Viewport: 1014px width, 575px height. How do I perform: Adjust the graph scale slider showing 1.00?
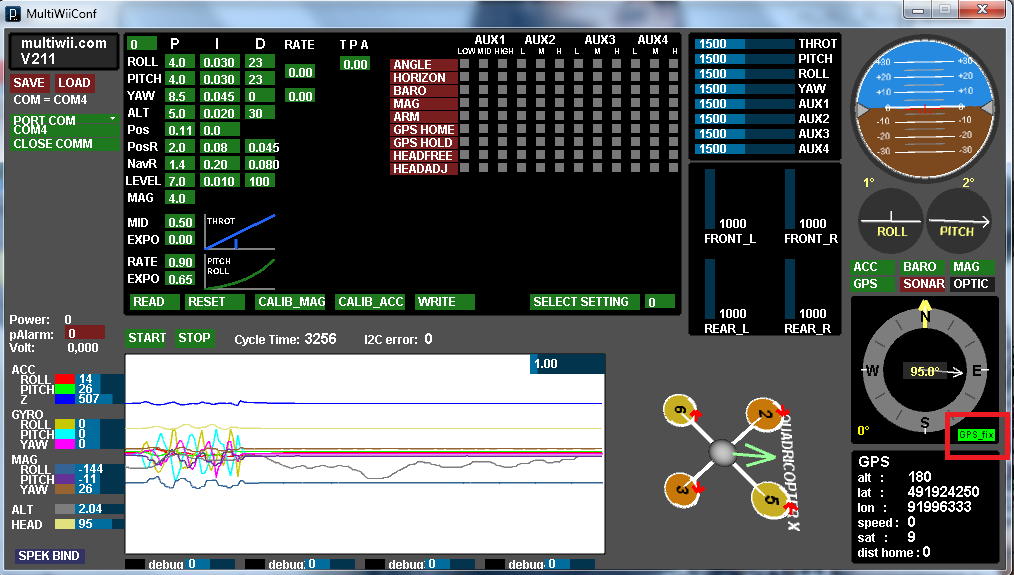coord(566,364)
